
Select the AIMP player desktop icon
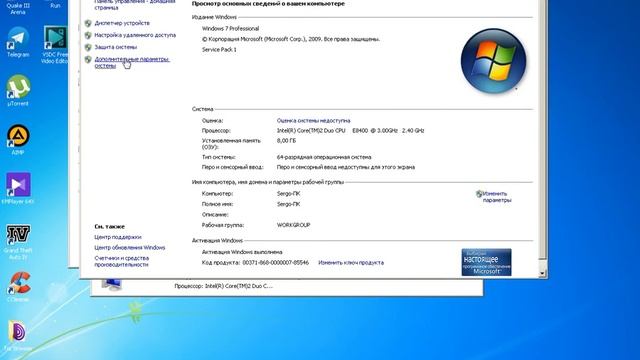(x=18, y=139)
